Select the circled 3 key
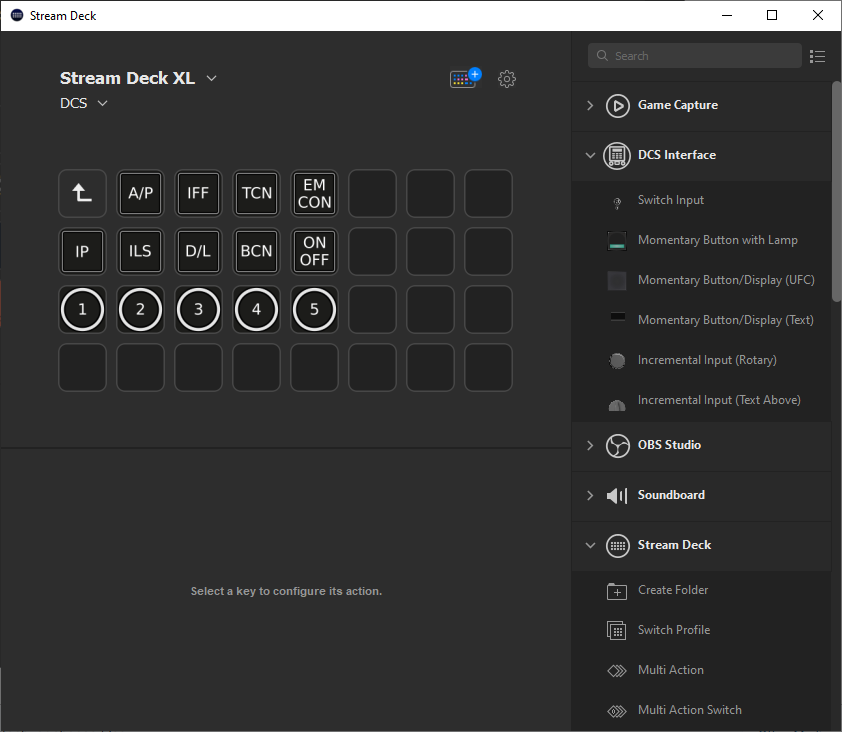The height and width of the screenshot is (732, 842). pyautogui.click(x=198, y=309)
